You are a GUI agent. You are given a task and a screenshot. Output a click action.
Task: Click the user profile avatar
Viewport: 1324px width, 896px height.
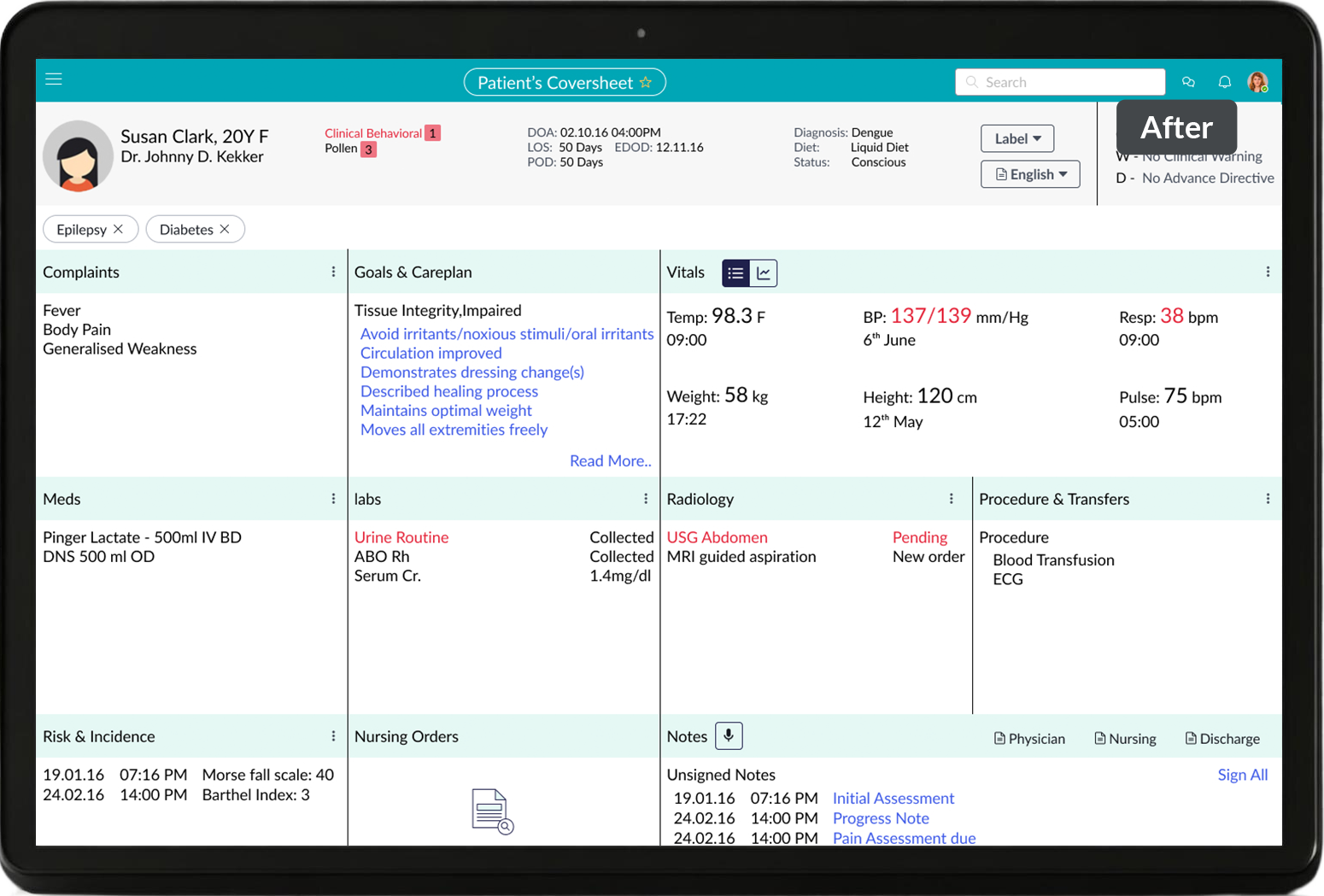point(1257,82)
